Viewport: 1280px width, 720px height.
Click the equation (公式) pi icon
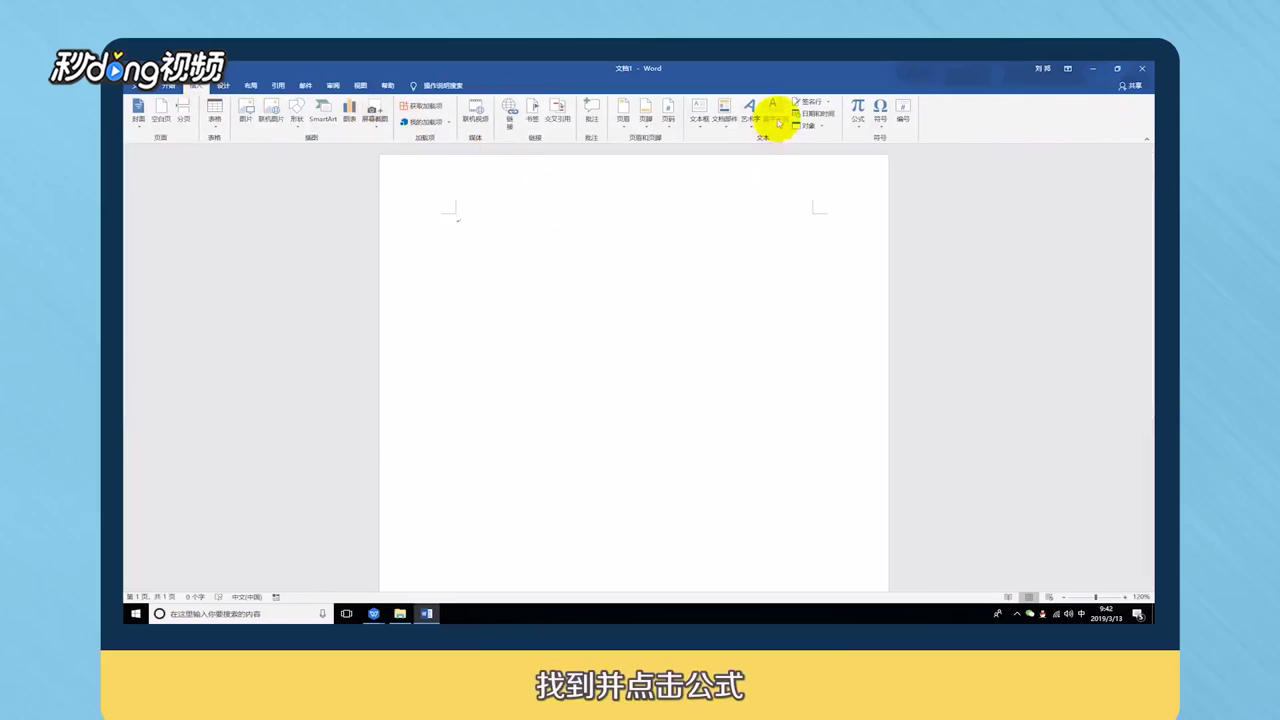(x=858, y=106)
